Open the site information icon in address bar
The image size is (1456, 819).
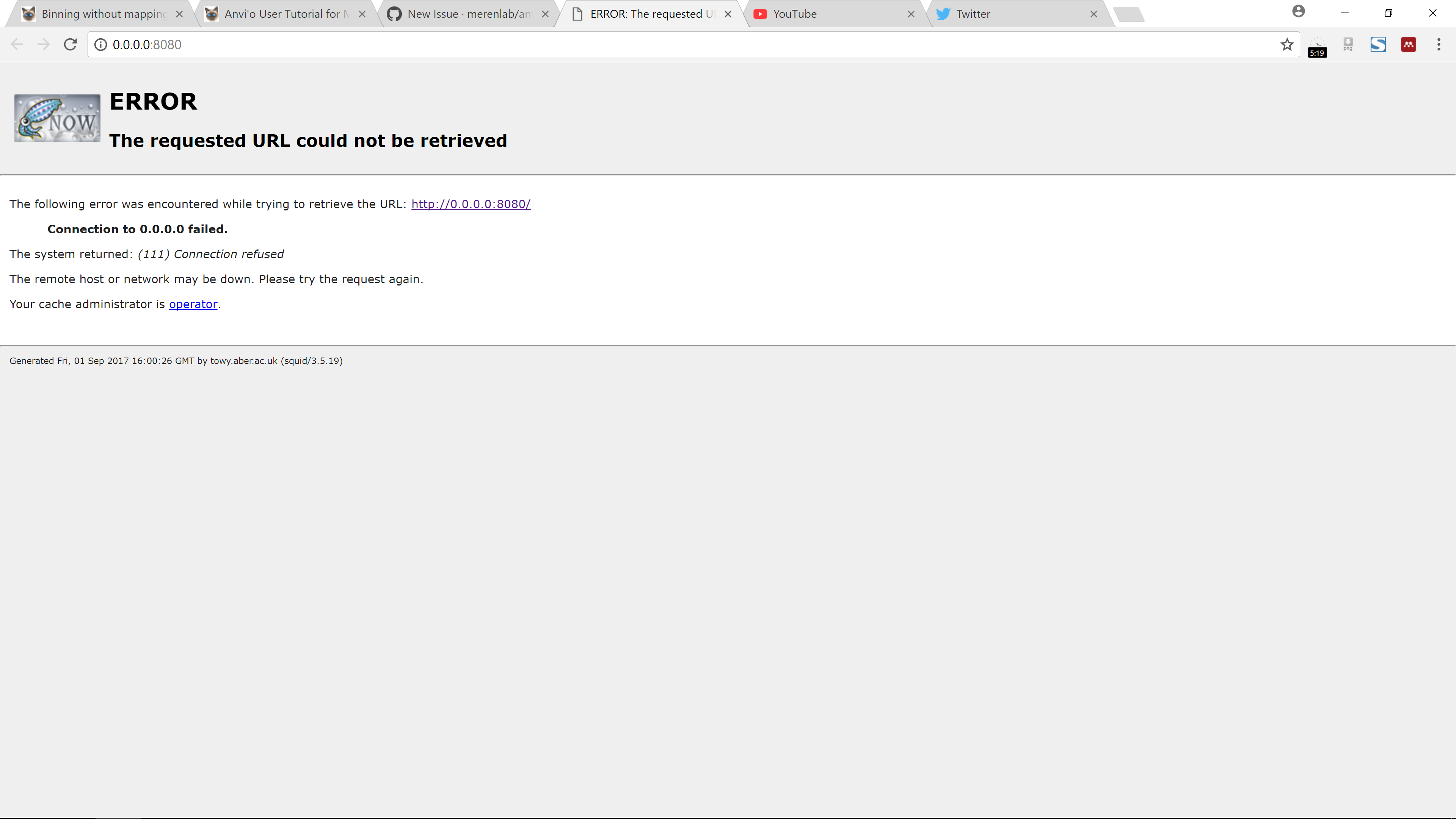[x=100, y=45]
